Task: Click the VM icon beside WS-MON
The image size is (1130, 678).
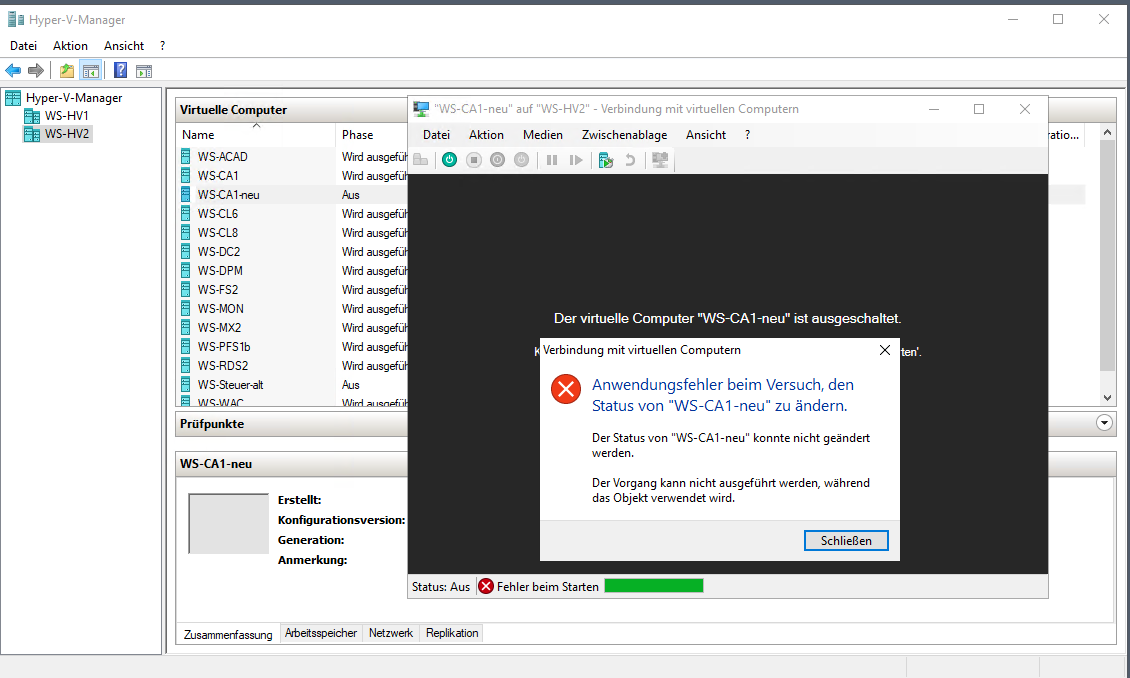Action: [x=186, y=308]
